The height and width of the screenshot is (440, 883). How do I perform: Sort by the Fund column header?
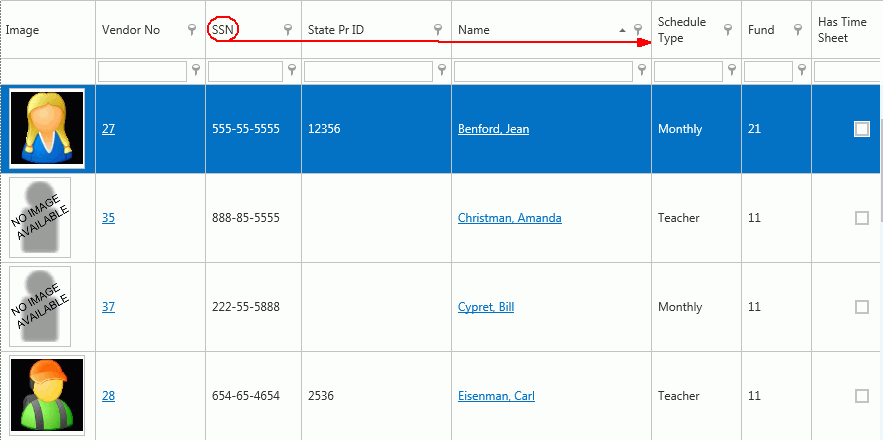(x=761, y=30)
